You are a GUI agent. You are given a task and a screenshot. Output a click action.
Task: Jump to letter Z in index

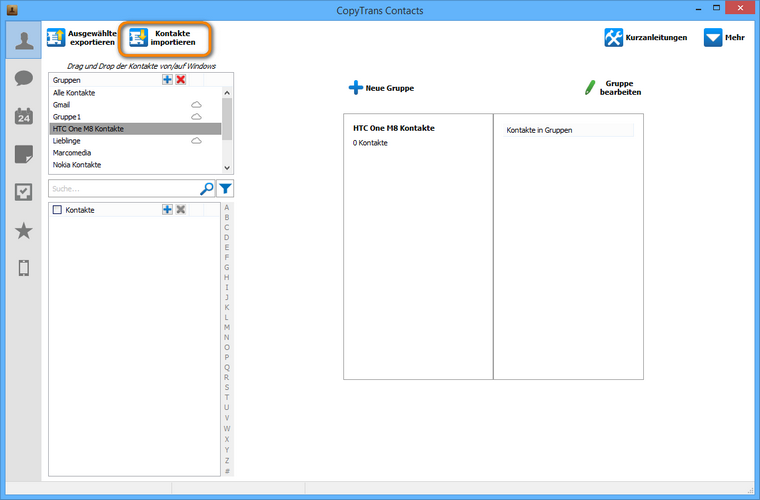point(226,460)
